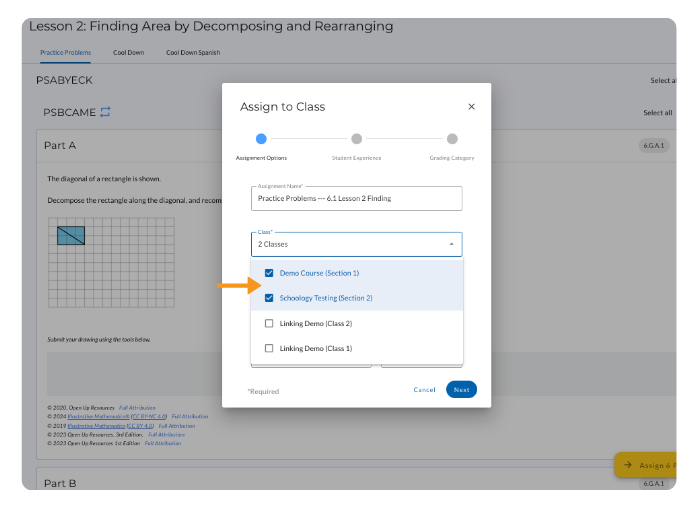Open Full Attribution link on 3rd Edition line

pos(166,435)
